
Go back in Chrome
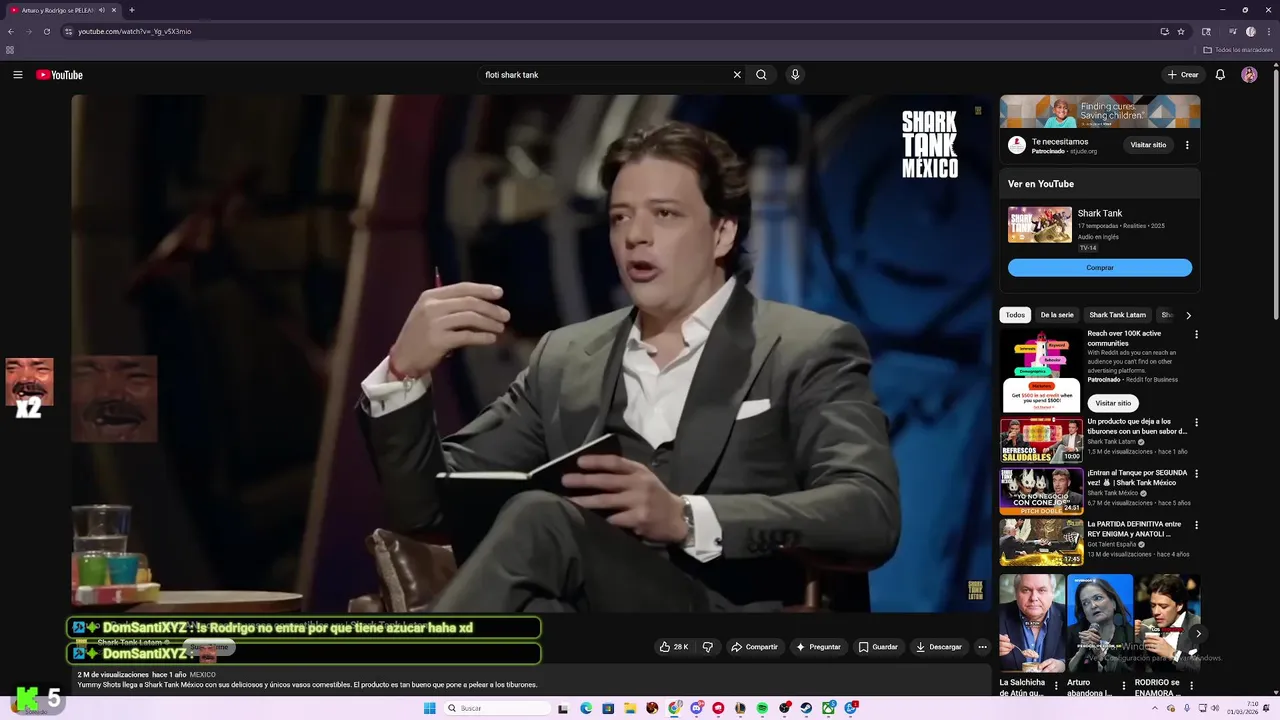[x=11, y=31]
